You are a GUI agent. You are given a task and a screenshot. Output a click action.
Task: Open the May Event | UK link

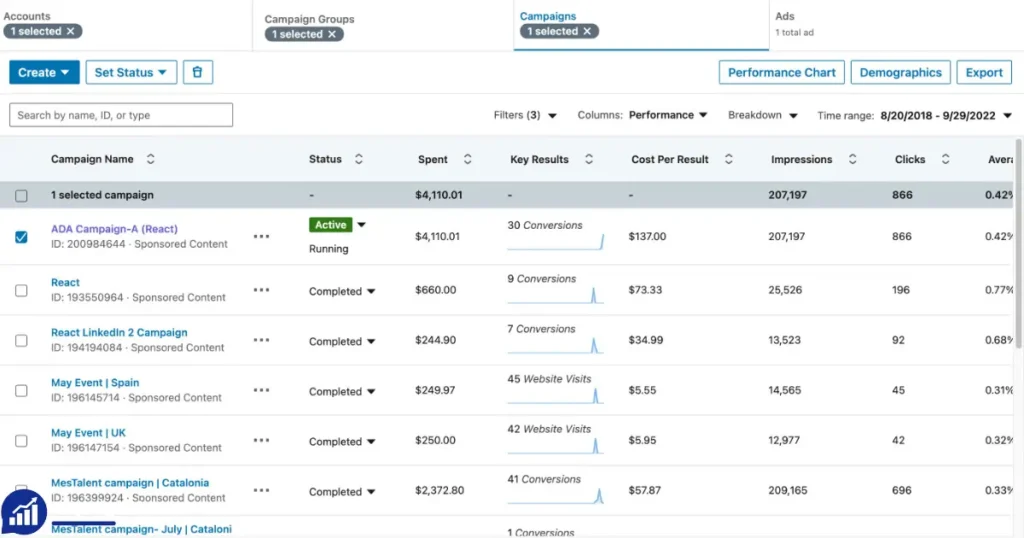[88, 433]
